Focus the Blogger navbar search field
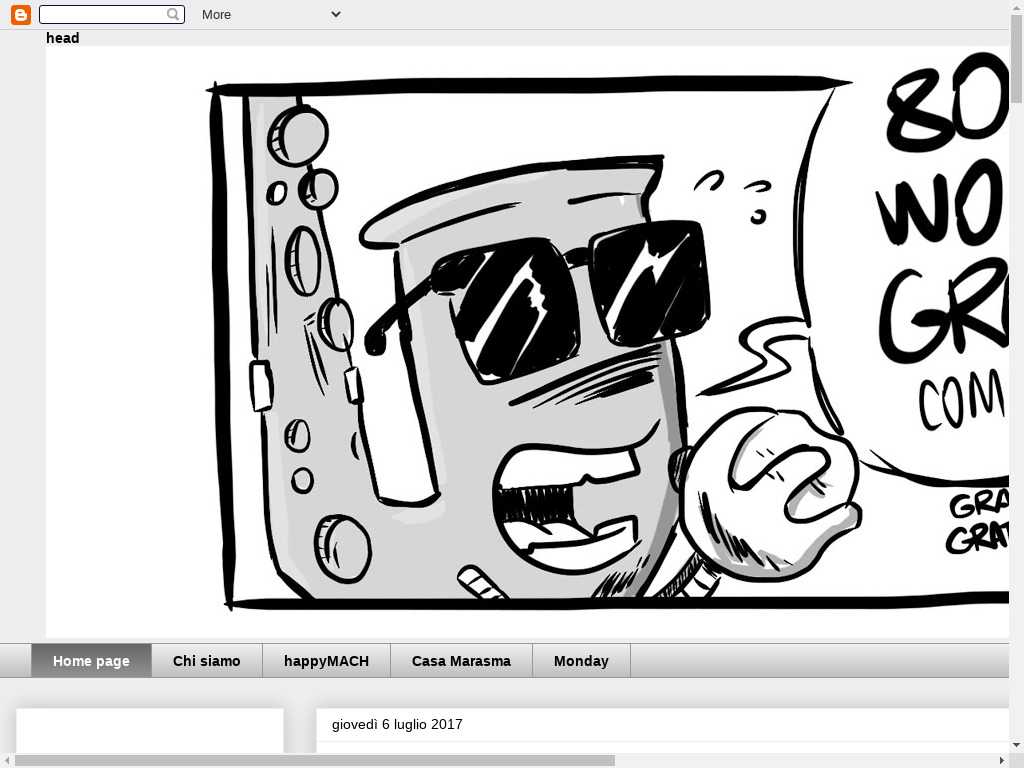1024x768 pixels. [x=102, y=14]
